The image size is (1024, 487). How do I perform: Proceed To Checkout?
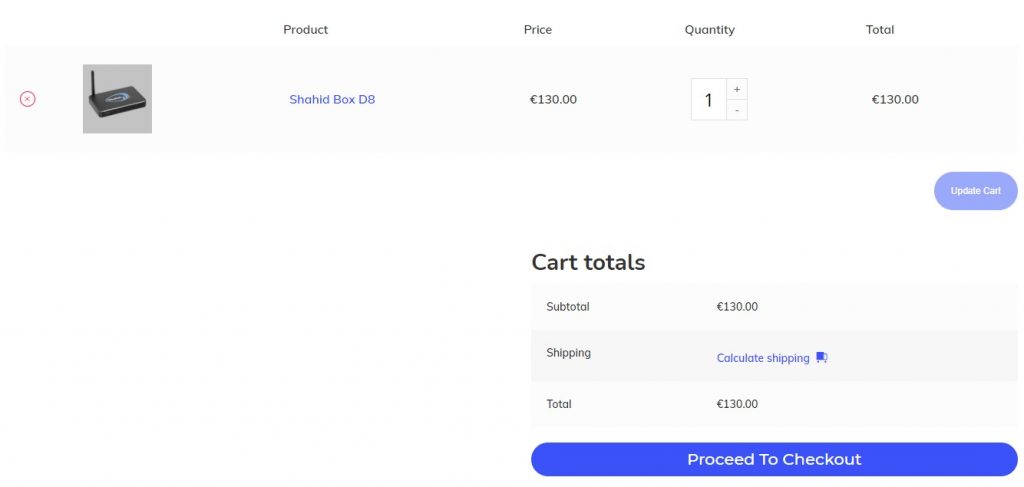pyautogui.click(x=774, y=459)
